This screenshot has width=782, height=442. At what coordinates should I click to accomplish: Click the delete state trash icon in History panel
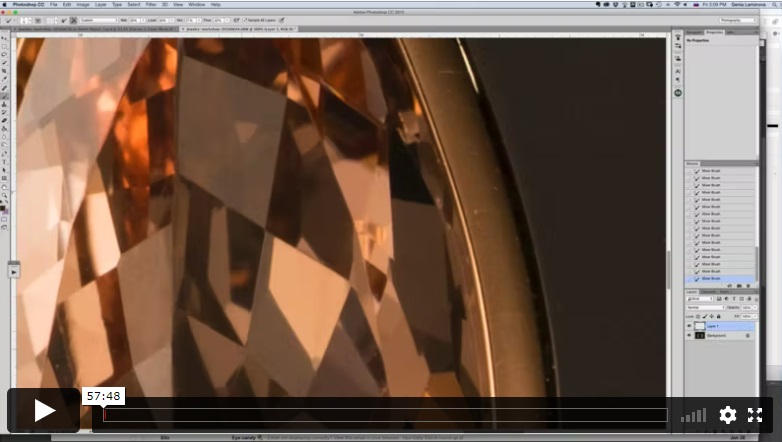(x=748, y=285)
